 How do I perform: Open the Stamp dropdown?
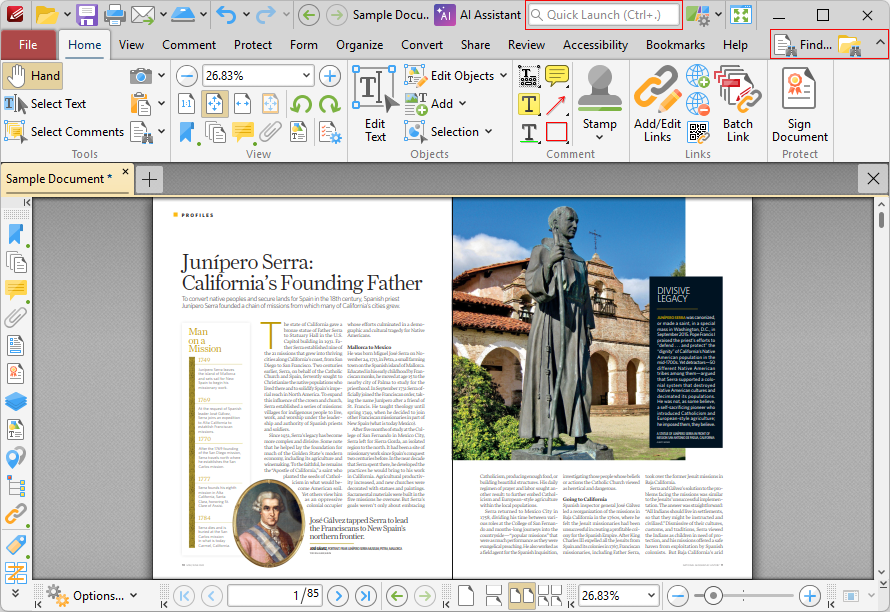[599, 137]
